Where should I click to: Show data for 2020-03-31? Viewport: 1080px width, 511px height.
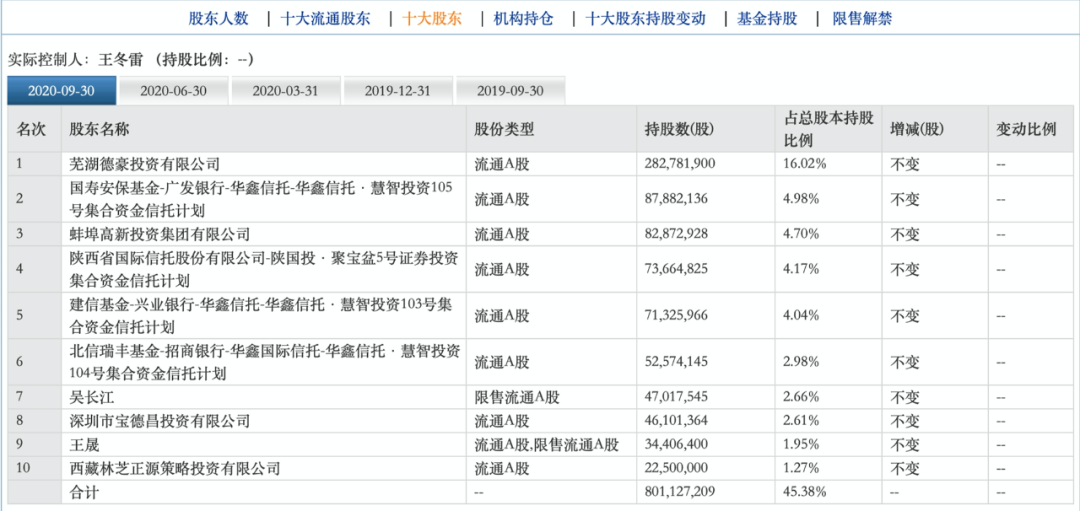pyautogui.click(x=285, y=91)
